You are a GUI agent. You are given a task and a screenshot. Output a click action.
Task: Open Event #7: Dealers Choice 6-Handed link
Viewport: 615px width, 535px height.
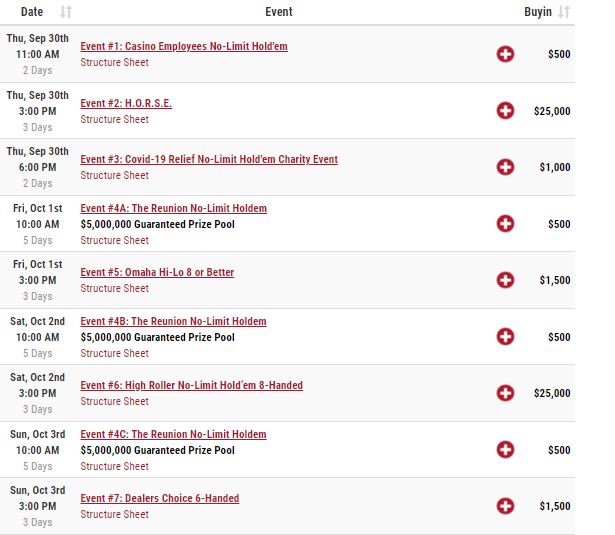click(160, 498)
